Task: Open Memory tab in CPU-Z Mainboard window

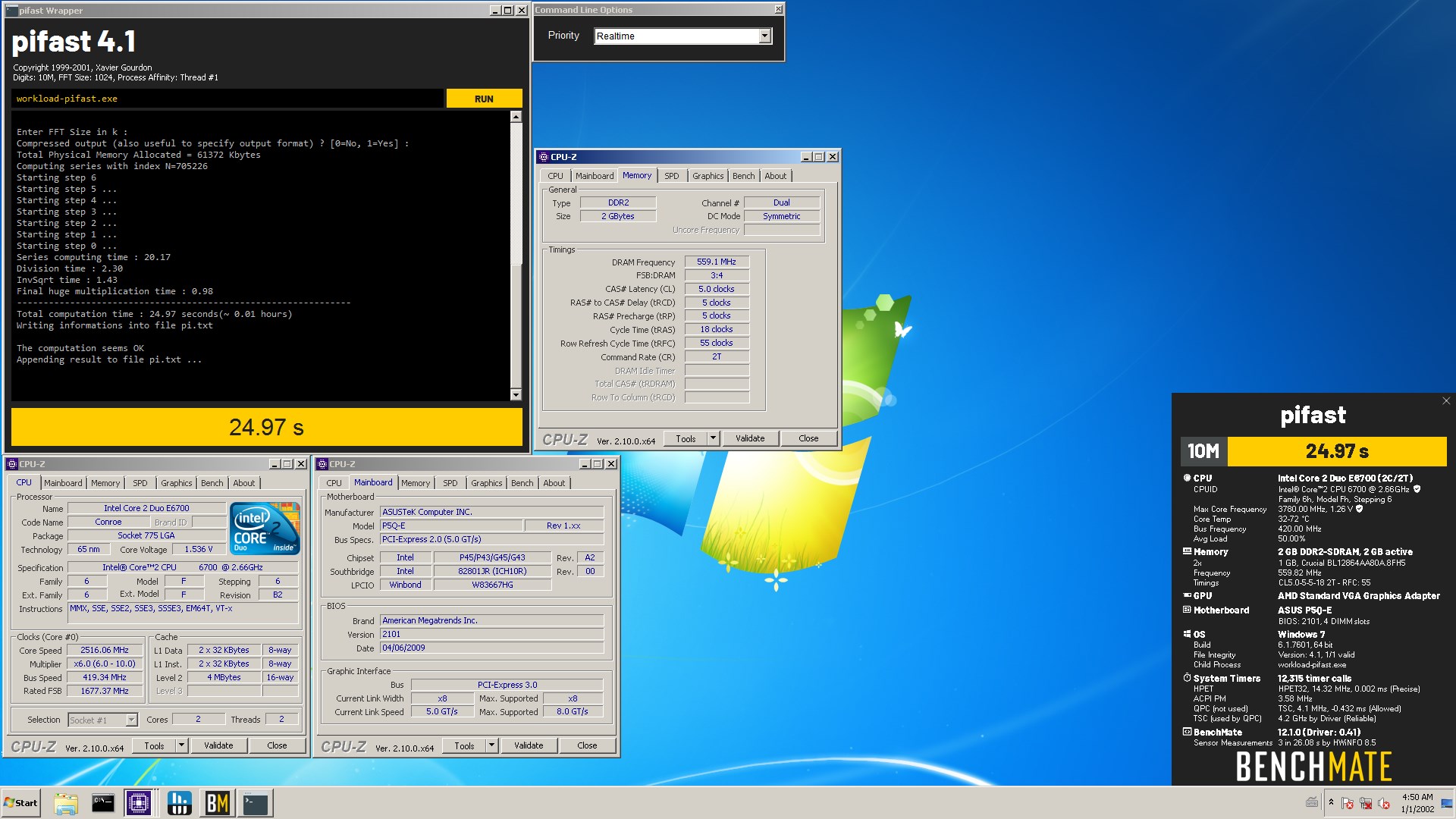Action: tap(416, 483)
